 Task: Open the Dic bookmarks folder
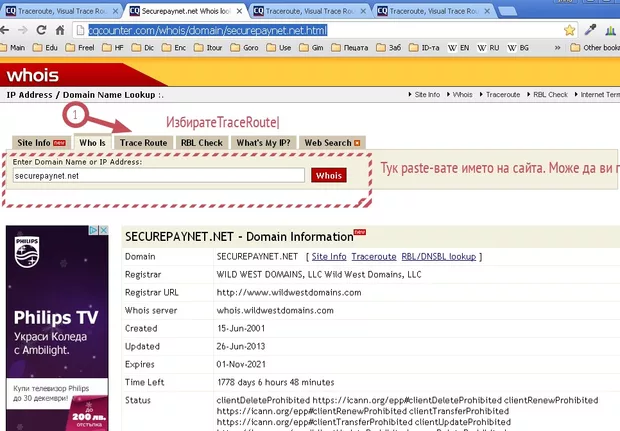click(143, 48)
